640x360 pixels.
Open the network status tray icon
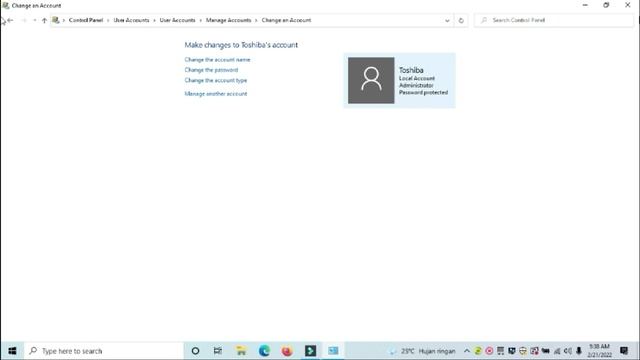pyautogui.click(x=557, y=351)
